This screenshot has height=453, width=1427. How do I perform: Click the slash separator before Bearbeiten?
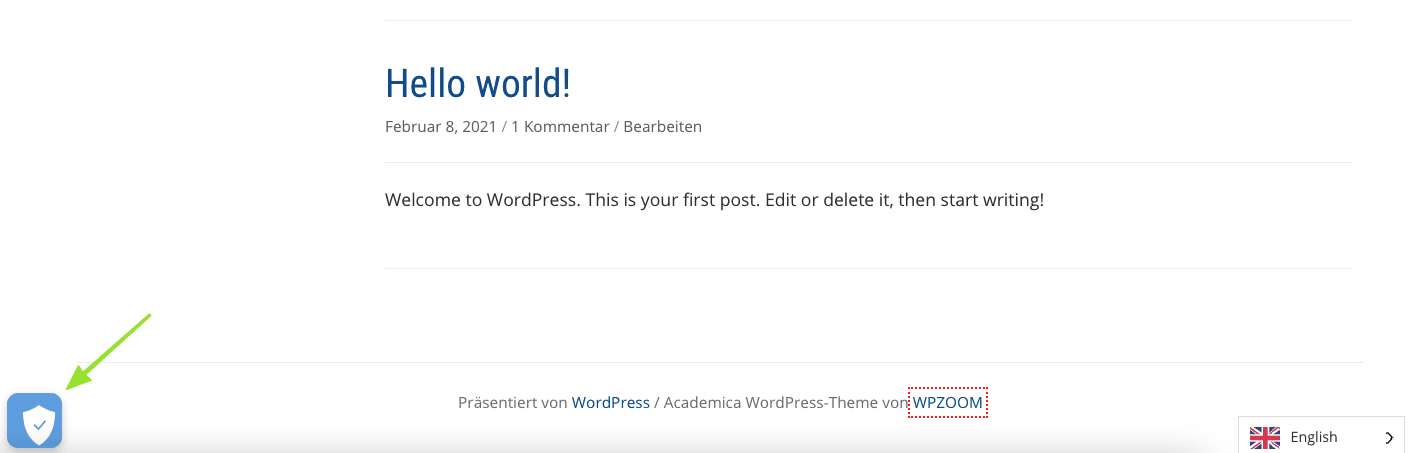(x=617, y=127)
